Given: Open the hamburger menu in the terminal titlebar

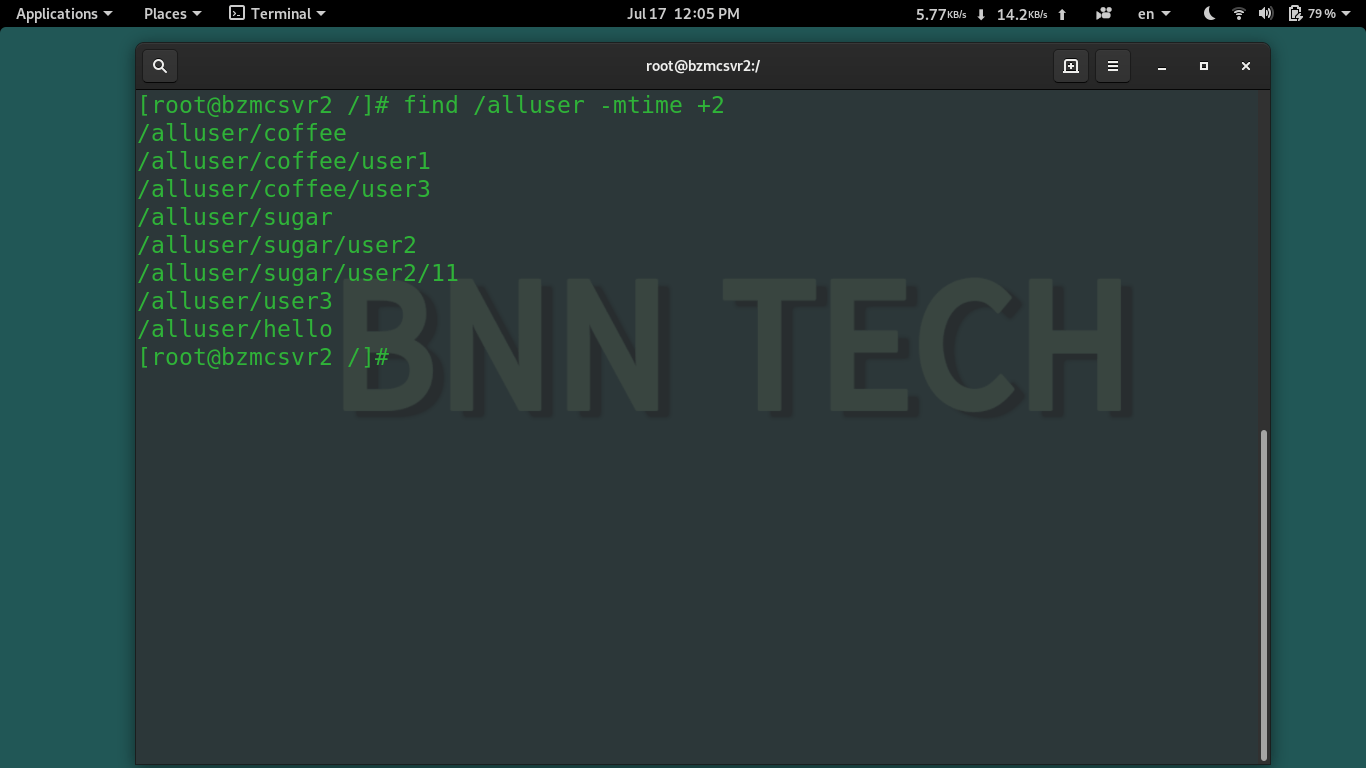Looking at the screenshot, I should tap(1113, 66).
